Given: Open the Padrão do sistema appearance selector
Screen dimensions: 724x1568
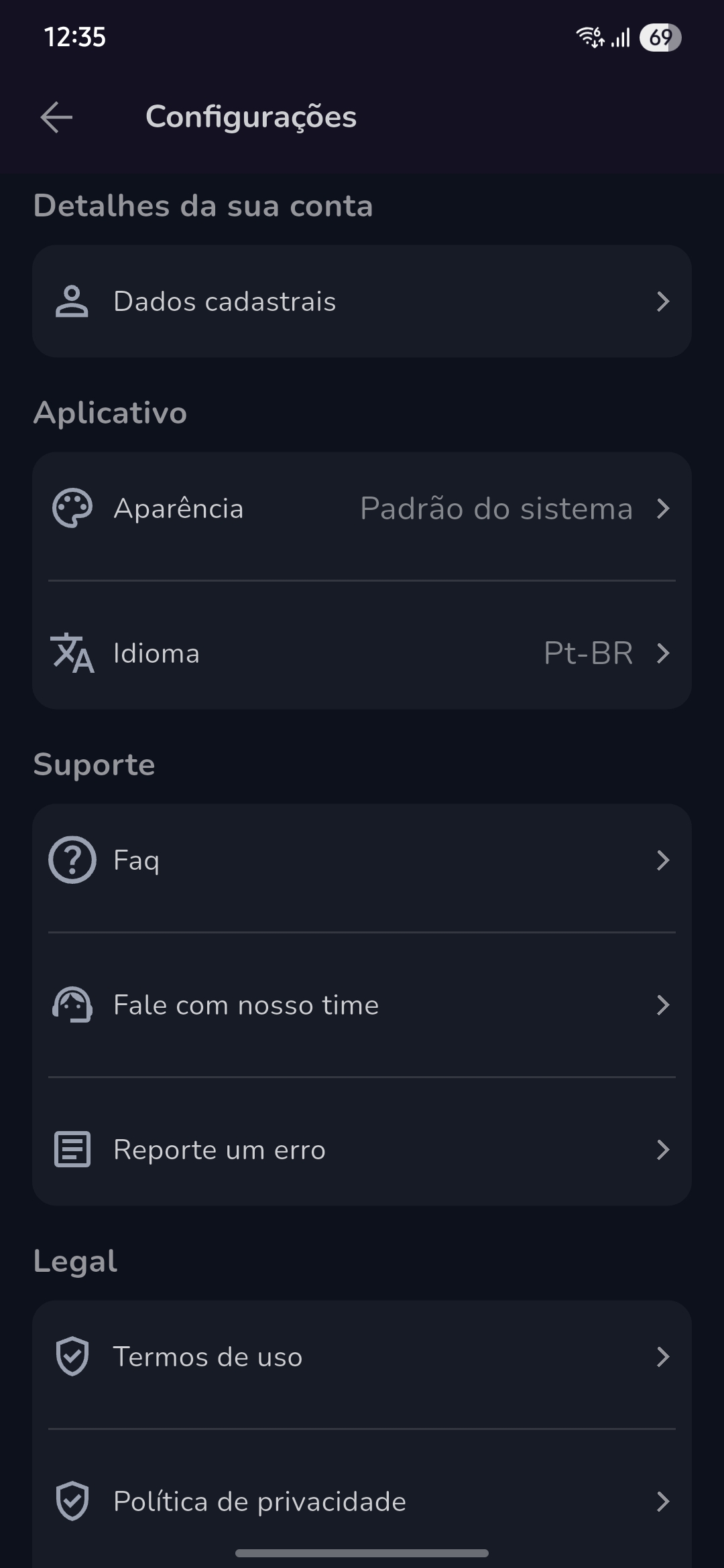Looking at the screenshot, I should click(496, 509).
